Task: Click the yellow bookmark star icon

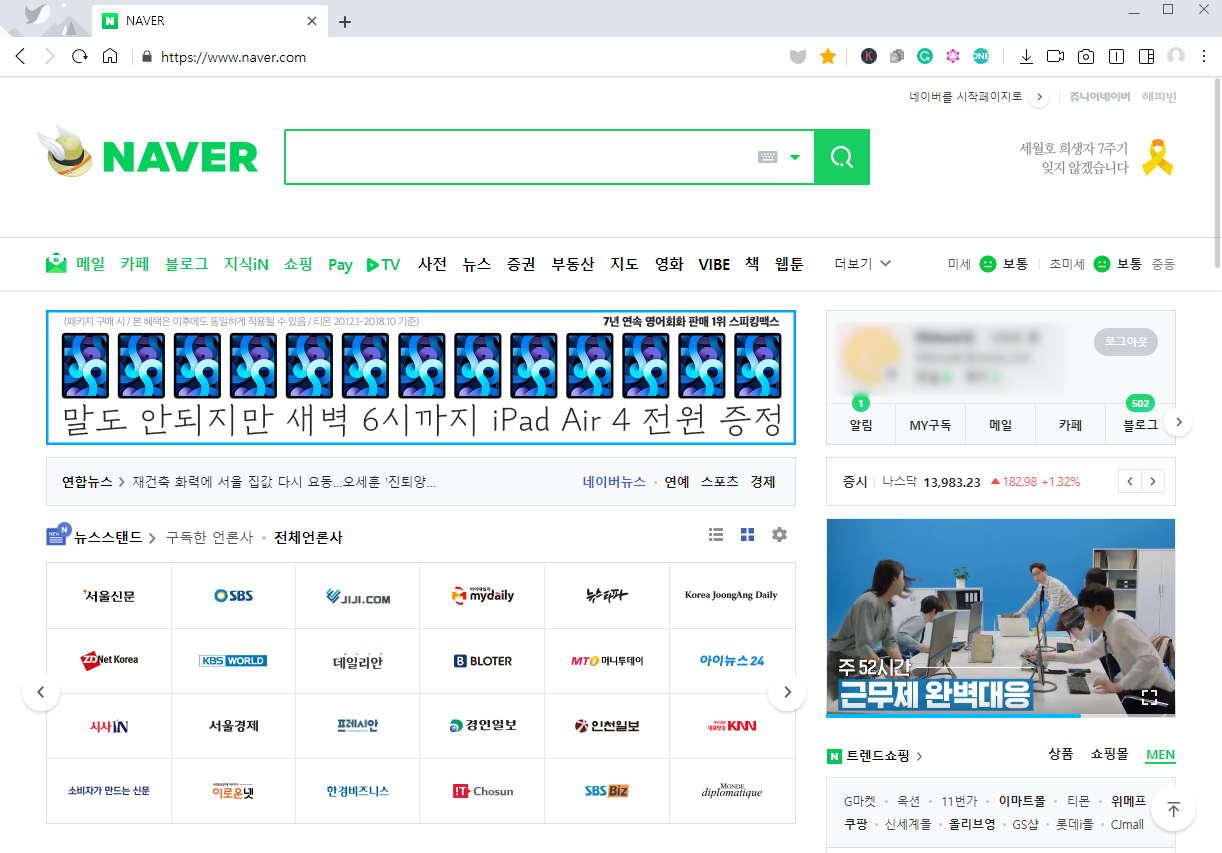Action: point(828,57)
